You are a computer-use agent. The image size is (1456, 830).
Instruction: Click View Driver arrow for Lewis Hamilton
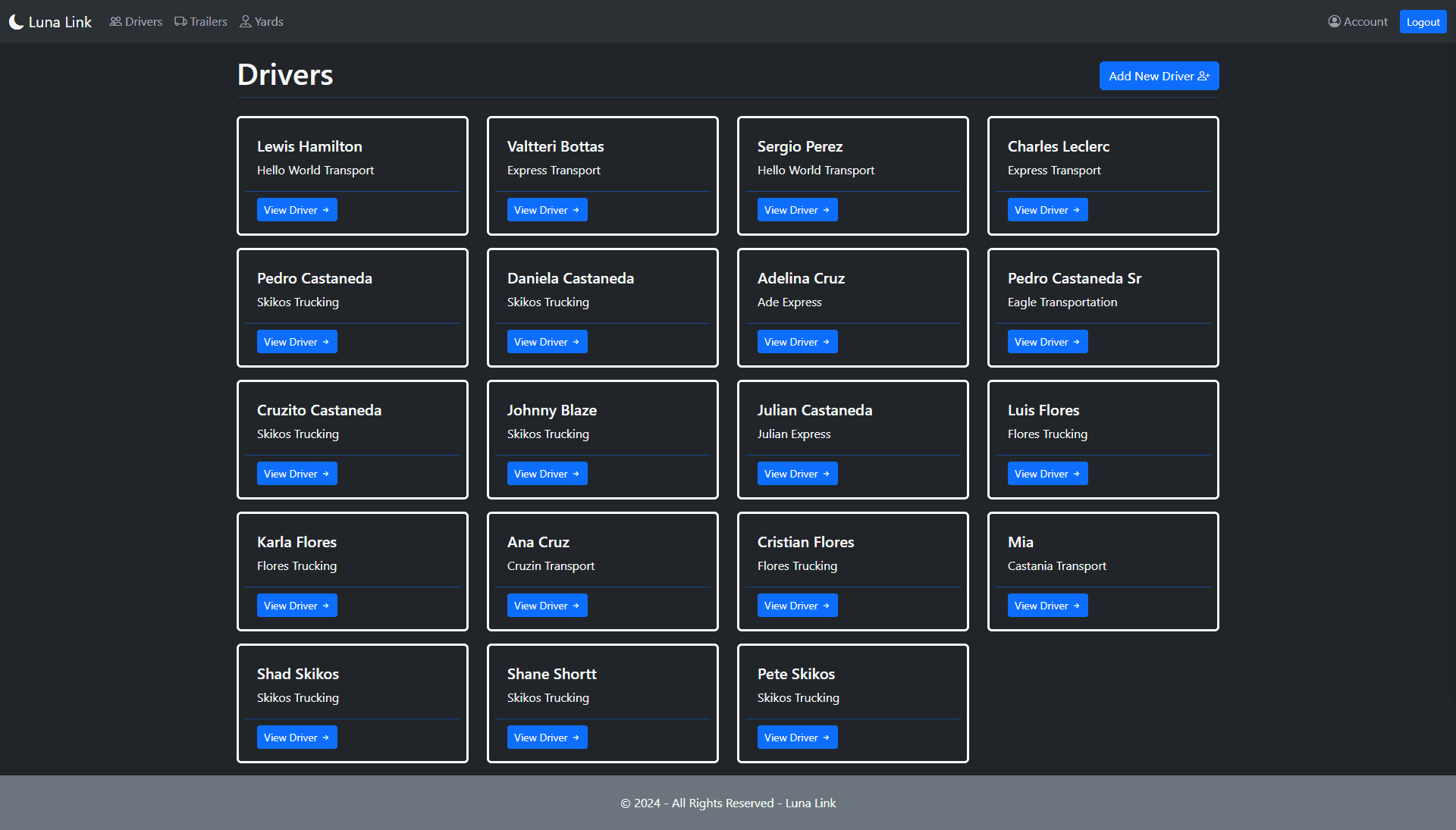(x=297, y=210)
